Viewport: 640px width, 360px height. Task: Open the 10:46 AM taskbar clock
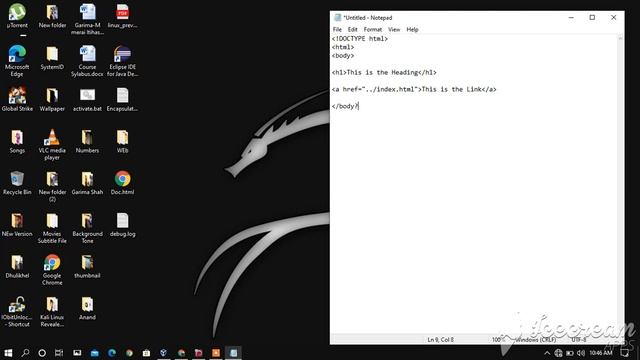tap(600, 353)
